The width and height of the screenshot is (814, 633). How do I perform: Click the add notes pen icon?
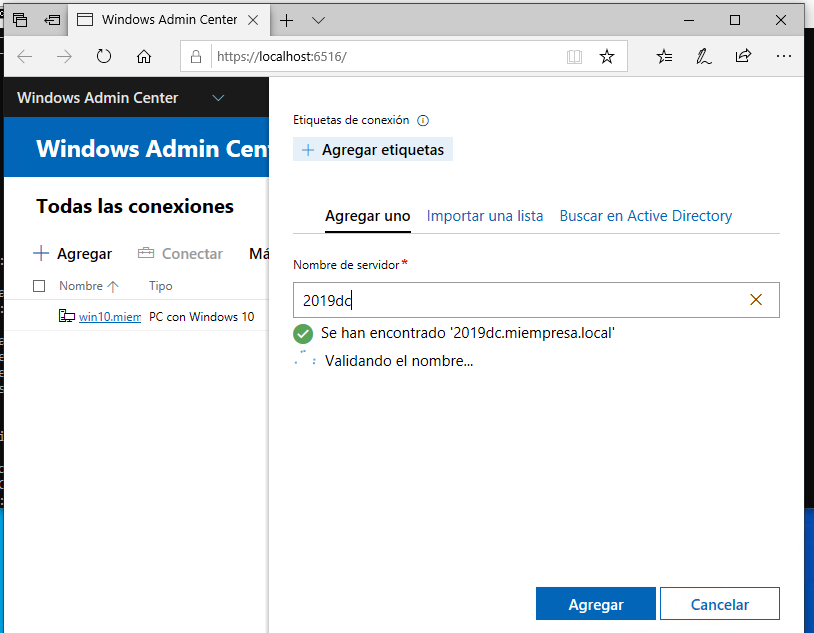coord(704,57)
